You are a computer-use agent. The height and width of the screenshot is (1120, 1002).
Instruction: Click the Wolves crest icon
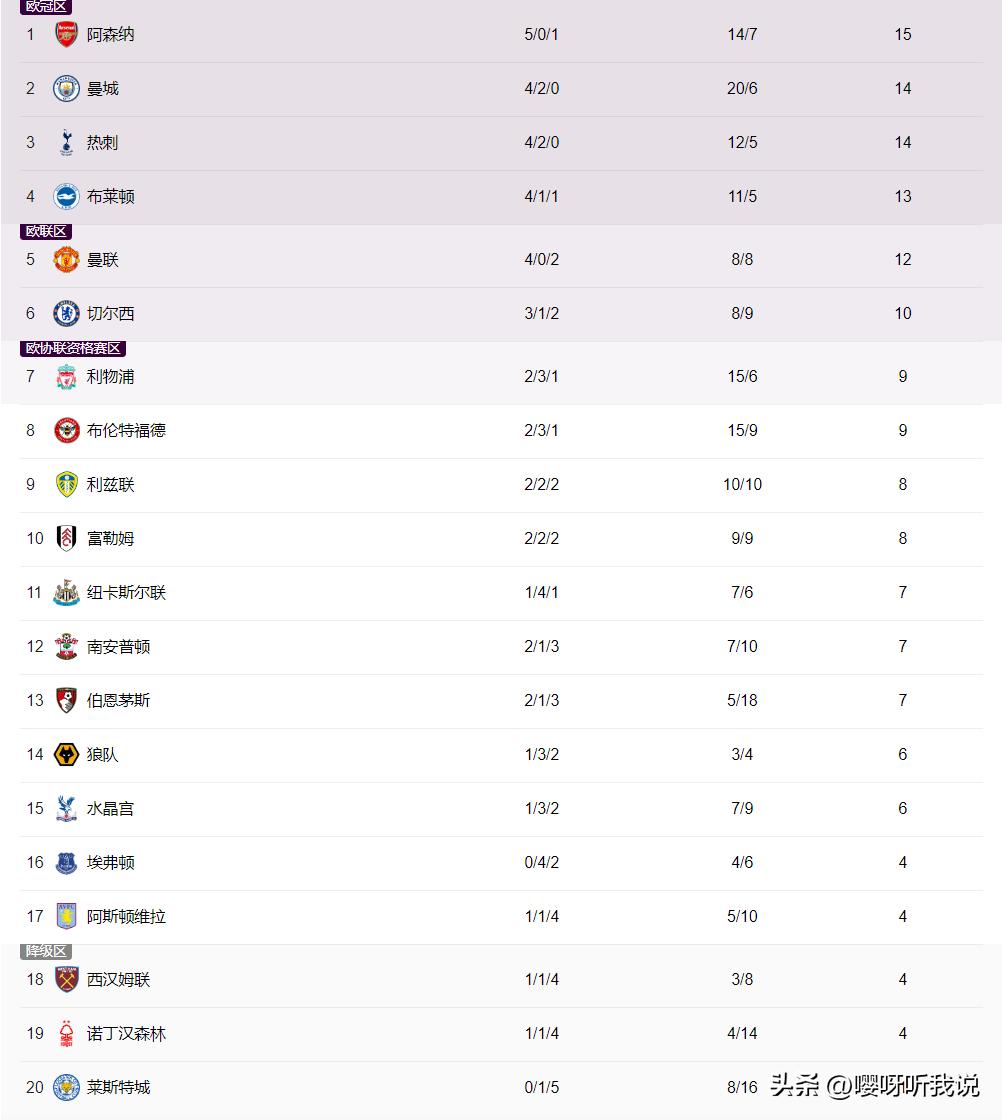[66, 754]
